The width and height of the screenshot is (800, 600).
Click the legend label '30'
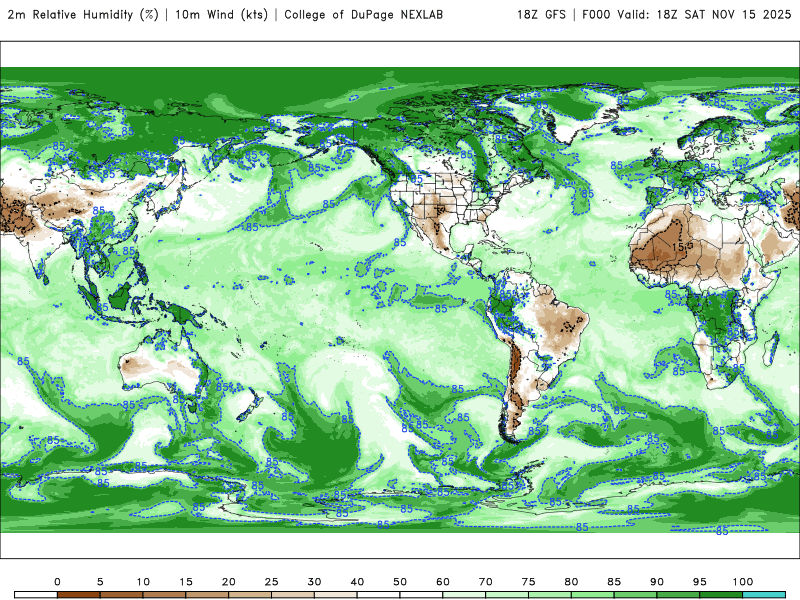tap(314, 582)
